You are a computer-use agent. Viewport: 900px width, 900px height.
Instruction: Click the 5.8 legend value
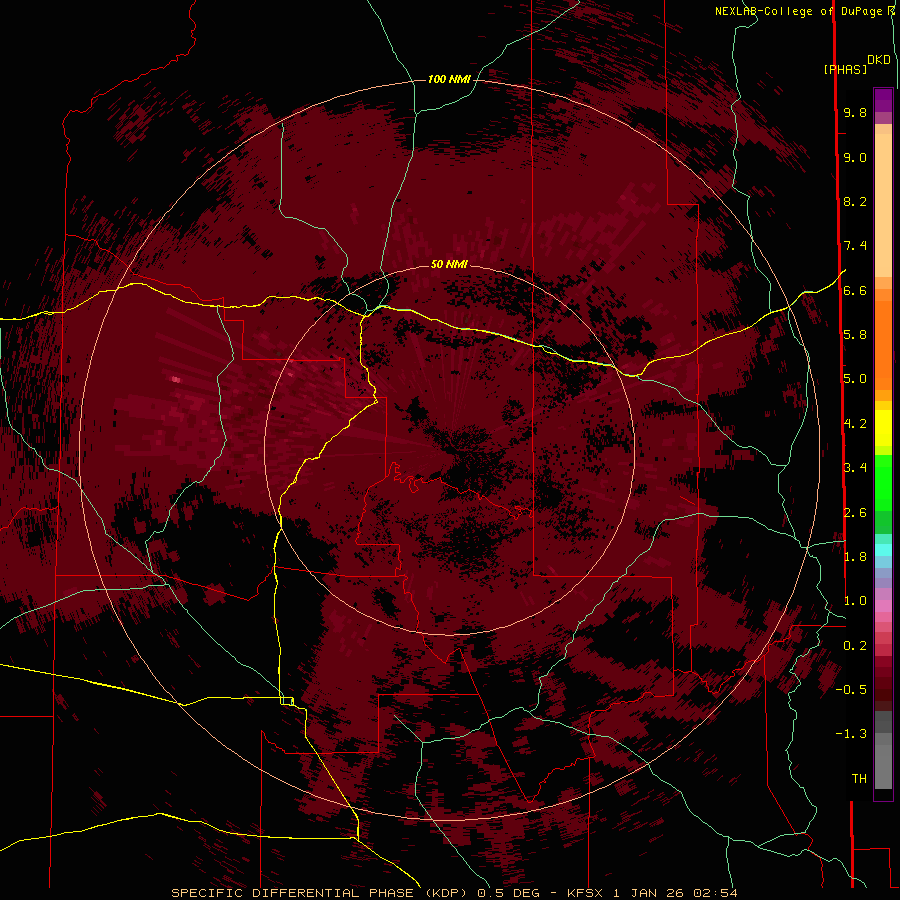click(855, 335)
